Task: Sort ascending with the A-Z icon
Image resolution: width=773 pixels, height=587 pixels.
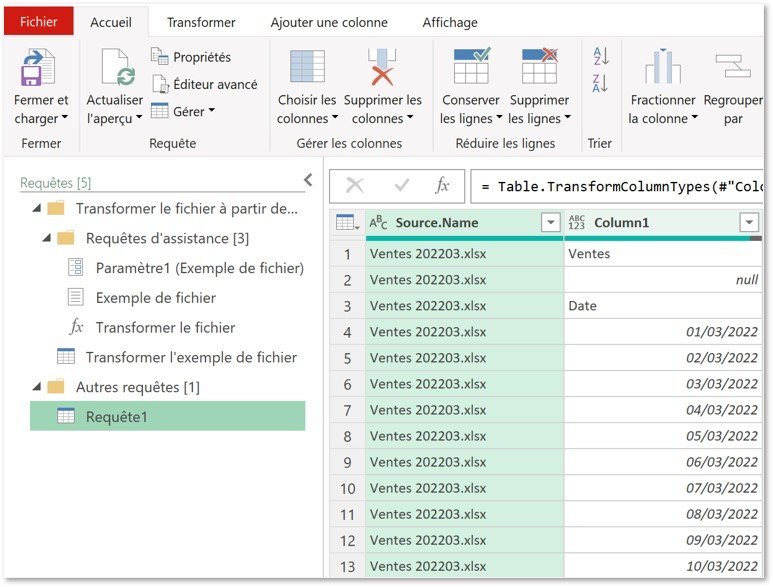Action: click(x=600, y=56)
